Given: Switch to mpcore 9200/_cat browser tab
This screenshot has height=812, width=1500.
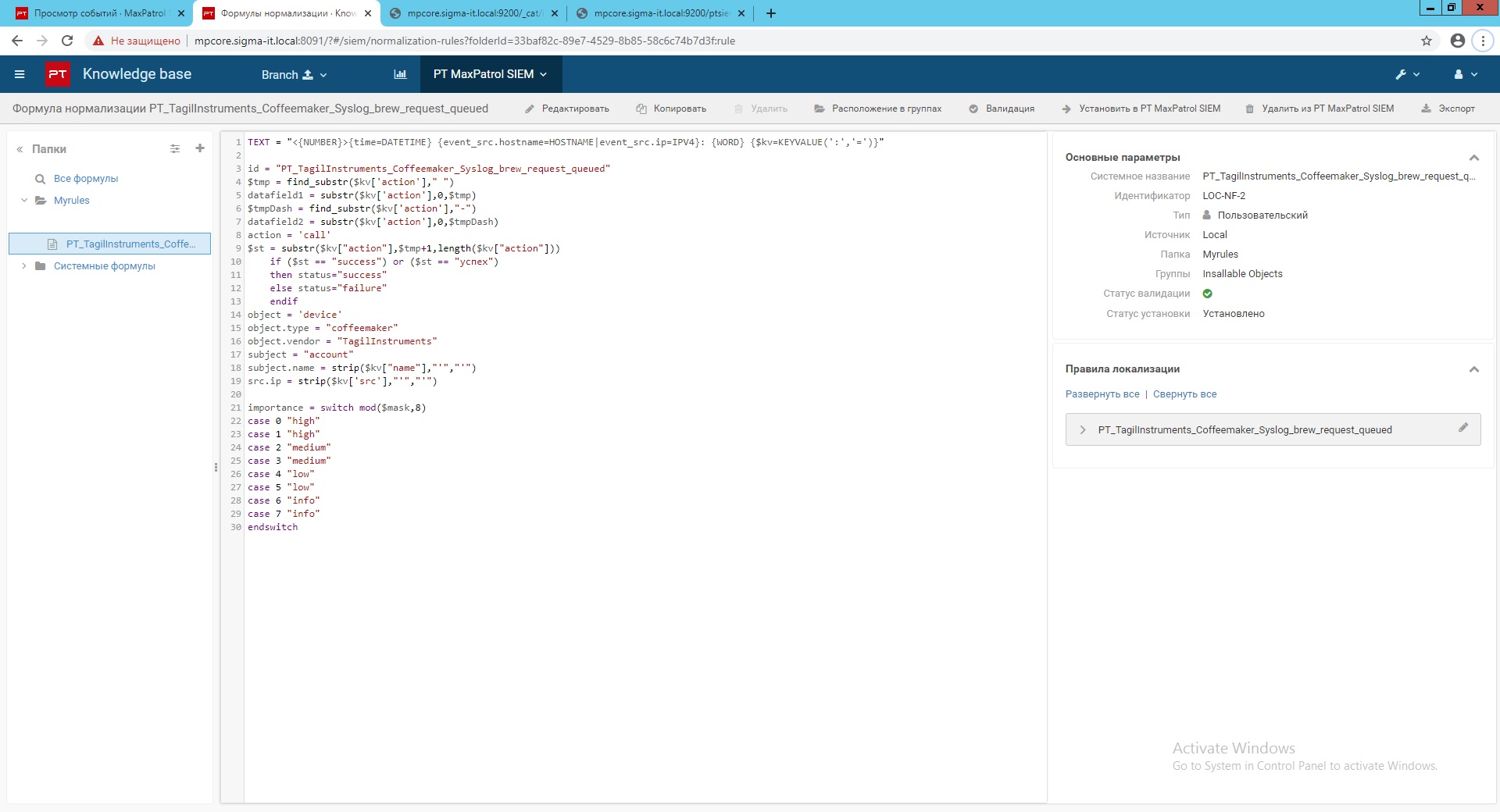Looking at the screenshot, I should click(473, 13).
